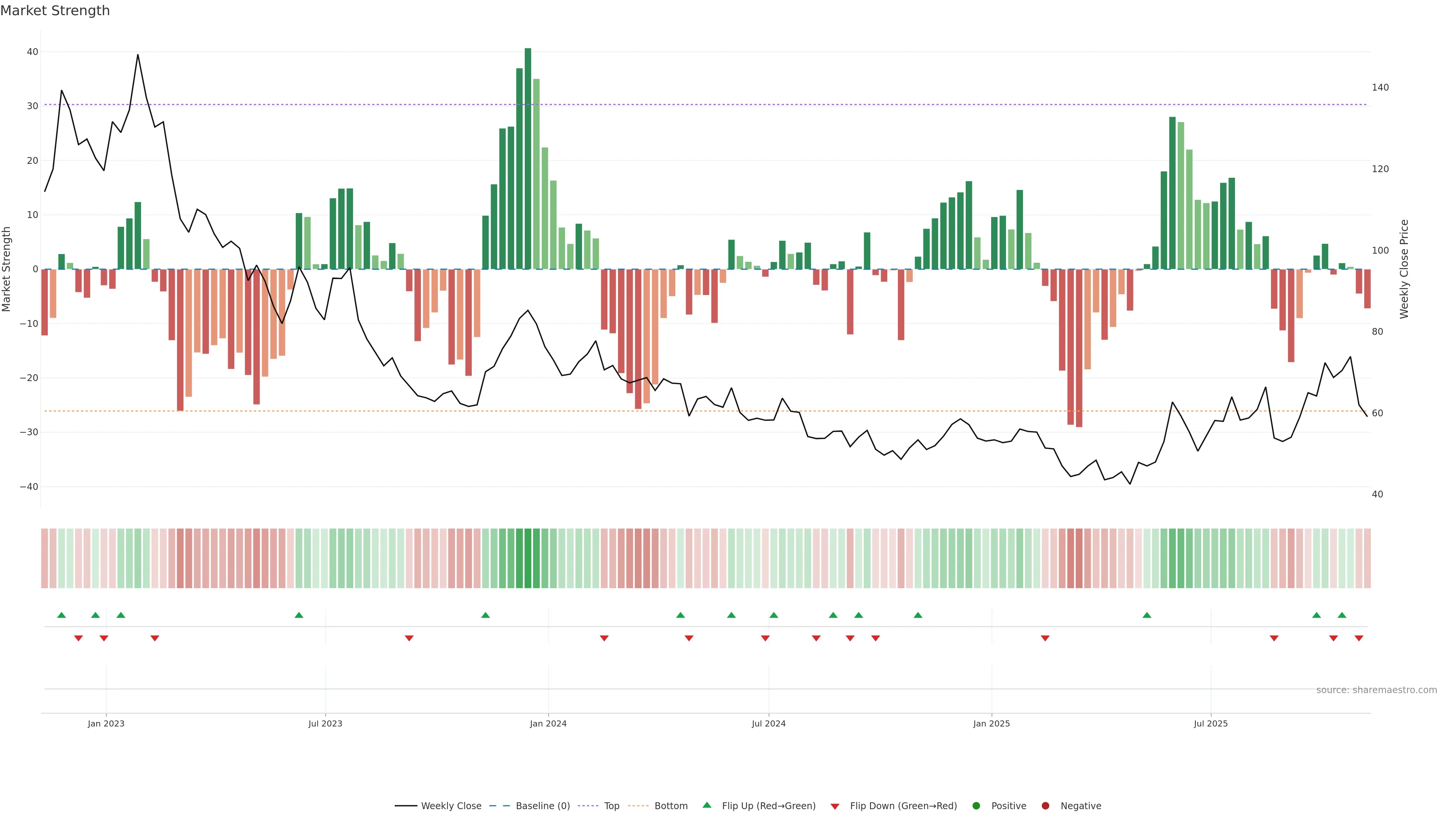The width and height of the screenshot is (1456, 819).
Task: Click the Jan 2023 x-axis label
Action: pos(106,723)
